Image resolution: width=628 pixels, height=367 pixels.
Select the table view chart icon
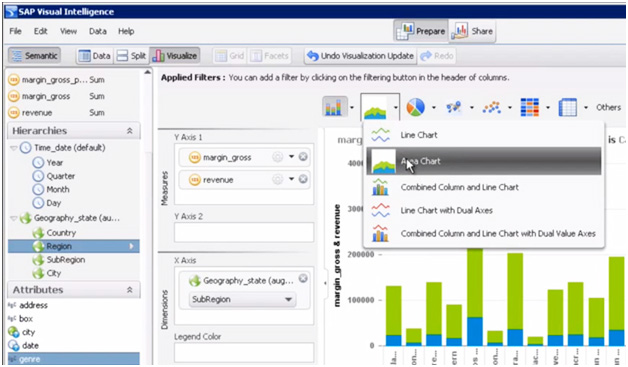(x=568, y=107)
